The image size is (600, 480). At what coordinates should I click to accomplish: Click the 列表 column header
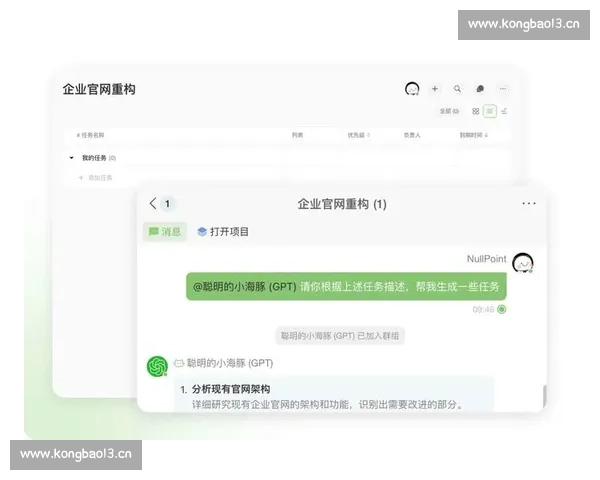[x=297, y=135]
